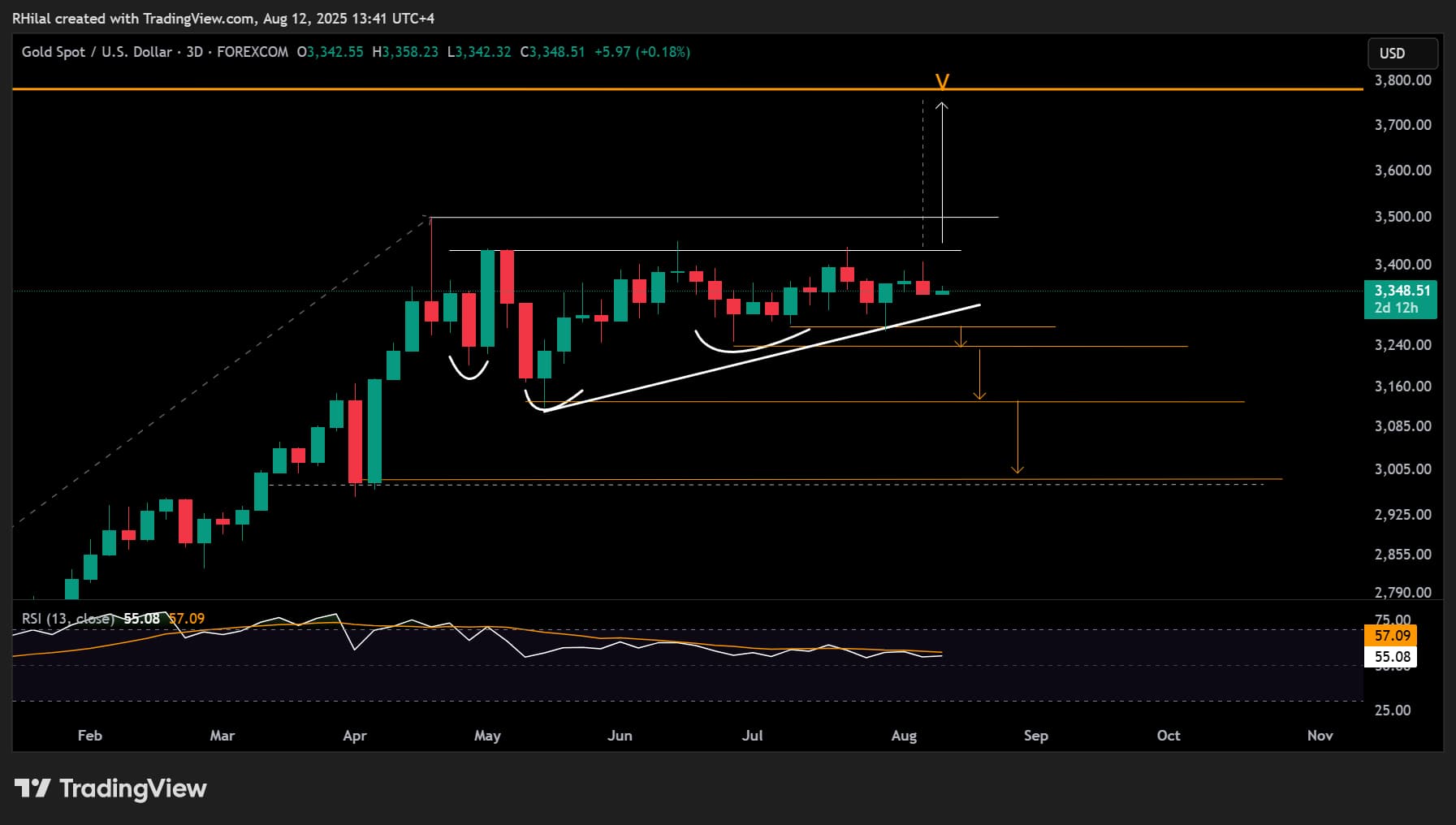Screen dimensions: 1456x825
Task: Click the Gold Spot / U.S. Dollar symbol title
Action: [x=97, y=52]
